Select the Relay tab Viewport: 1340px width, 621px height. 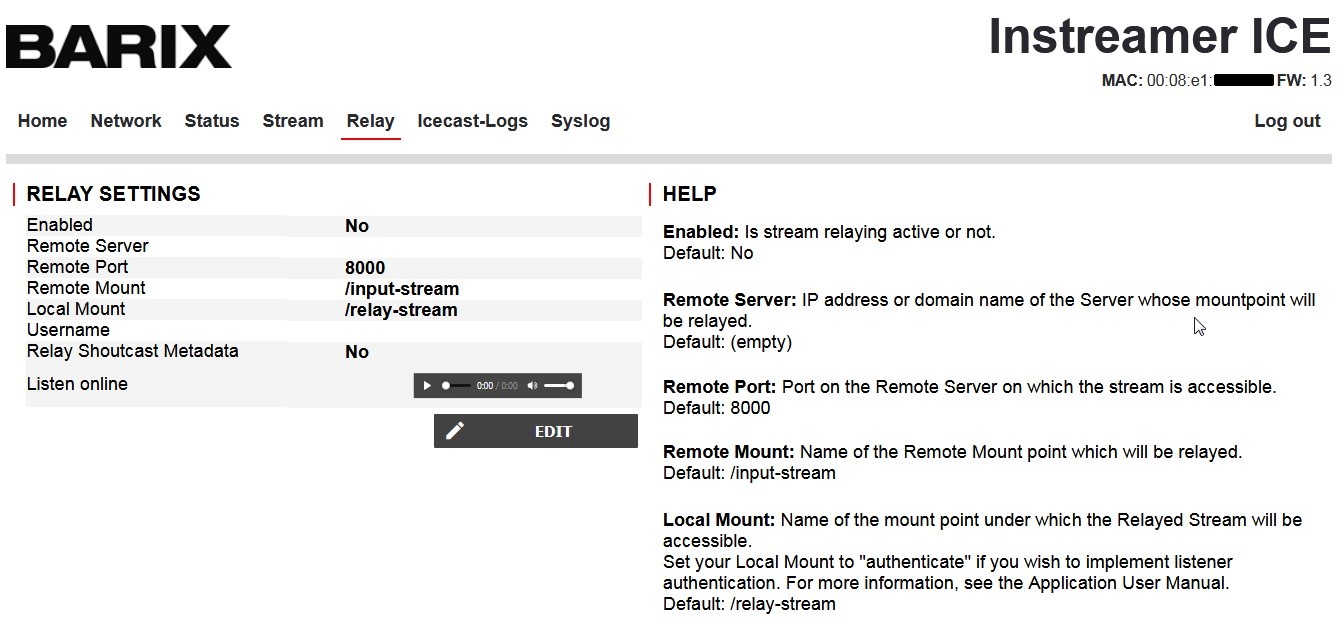click(x=370, y=121)
